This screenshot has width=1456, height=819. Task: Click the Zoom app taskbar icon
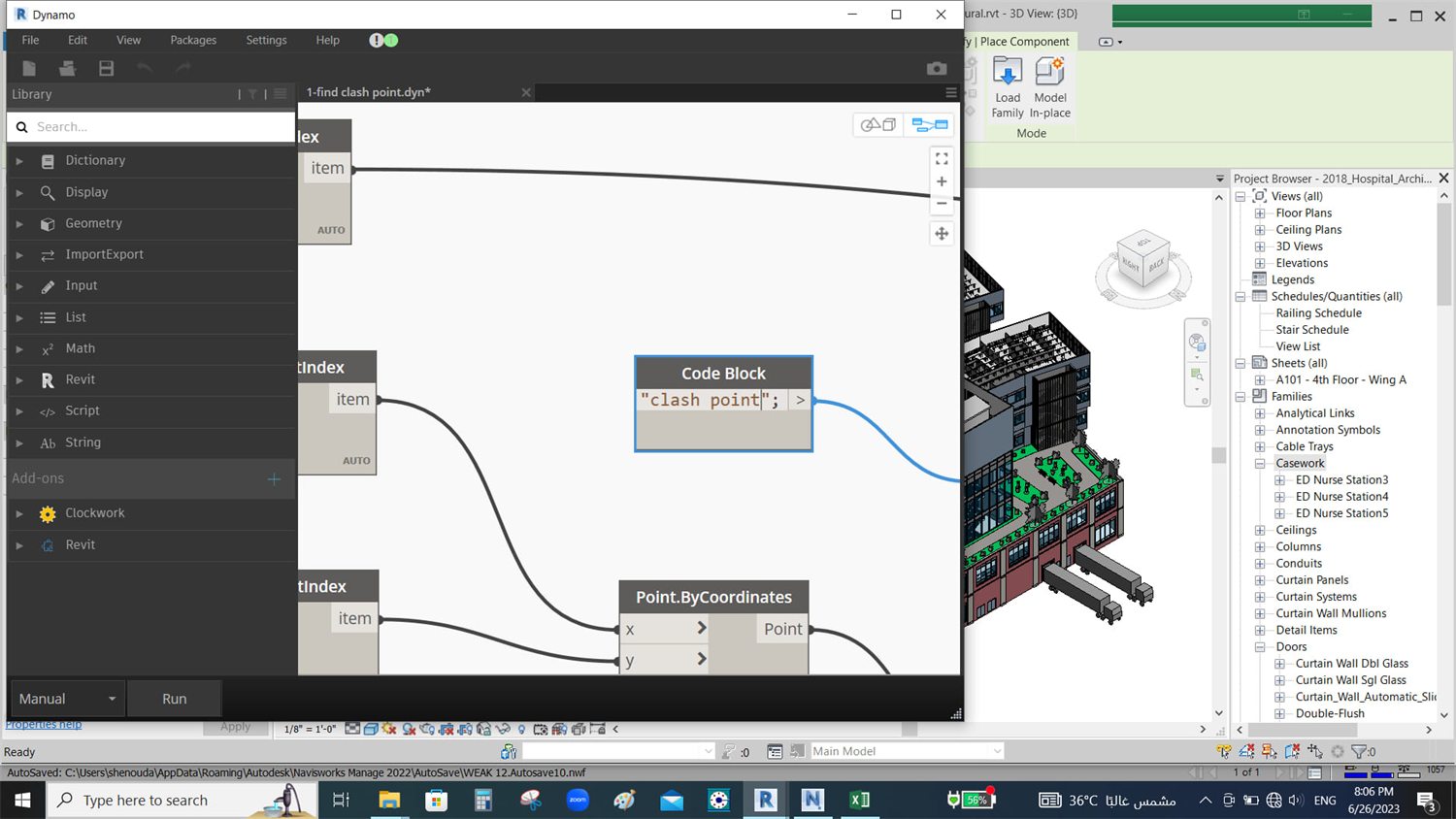[578, 800]
